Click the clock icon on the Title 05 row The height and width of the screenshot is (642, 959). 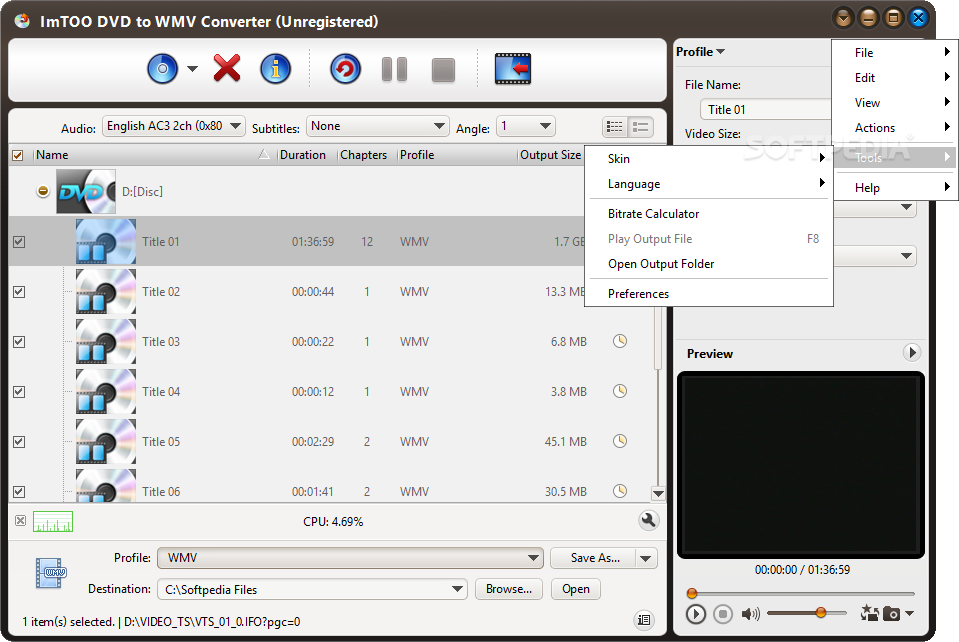pyautogui.click(x=620, y=441)
